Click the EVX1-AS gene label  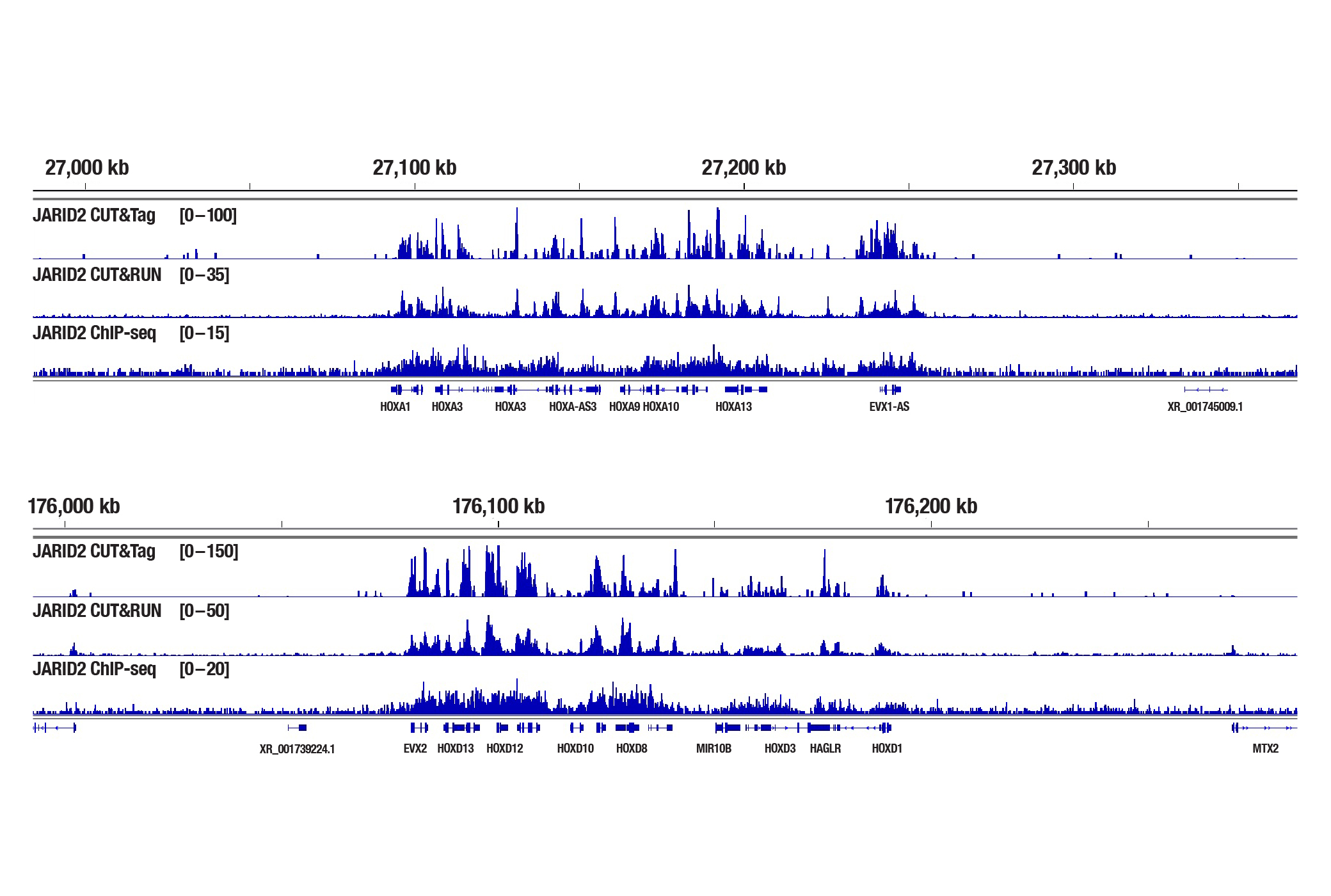coord(889,407)
